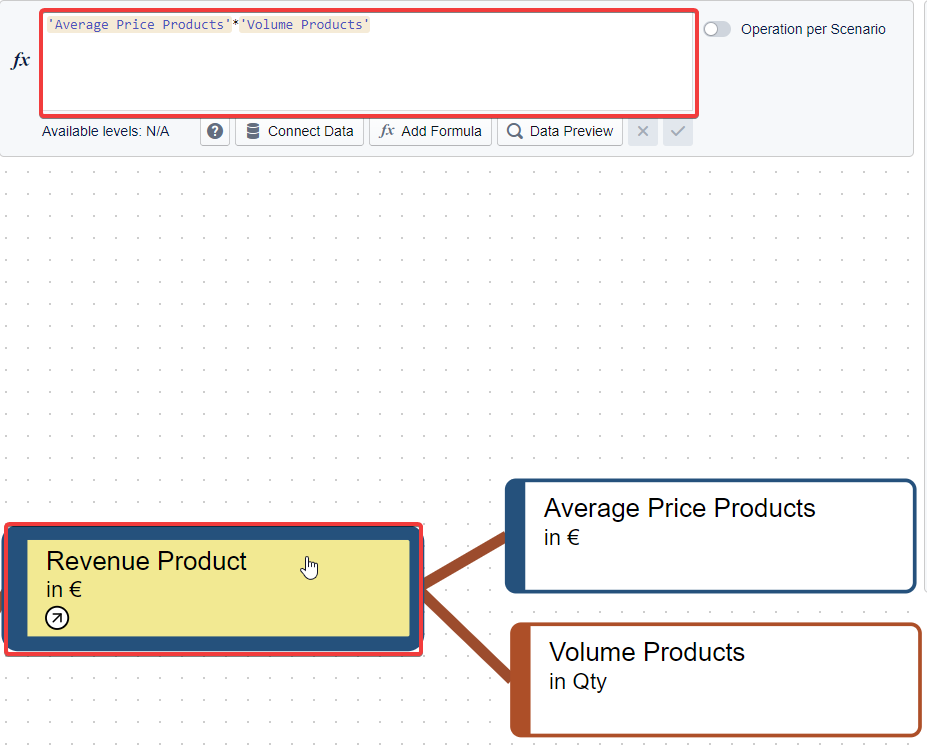Viewport: 927px width, 746px height.
Task: Toggle the Operation per Scenario switch
Action: coord(717,29)
